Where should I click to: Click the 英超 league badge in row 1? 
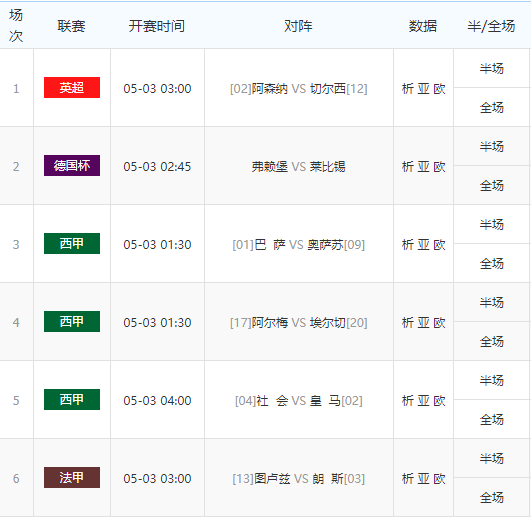coord(72,87)
